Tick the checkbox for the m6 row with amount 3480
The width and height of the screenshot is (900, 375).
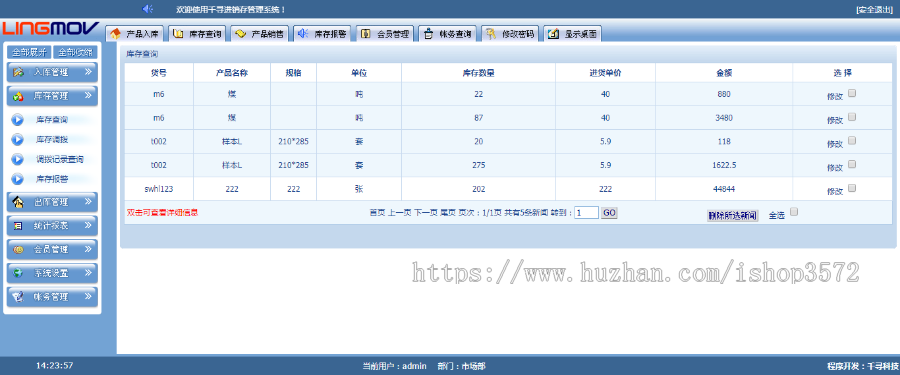tap(852, 117)
